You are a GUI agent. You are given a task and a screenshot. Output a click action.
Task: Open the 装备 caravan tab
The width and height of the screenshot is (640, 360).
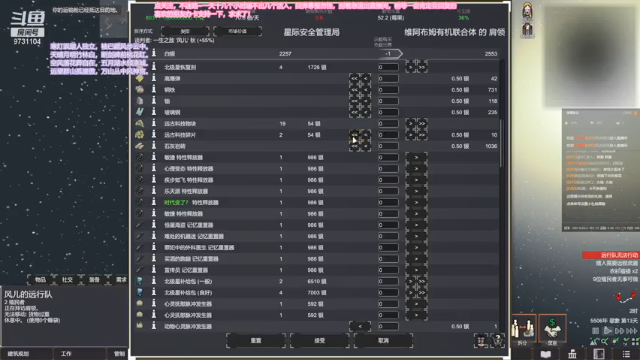[94, 280]
